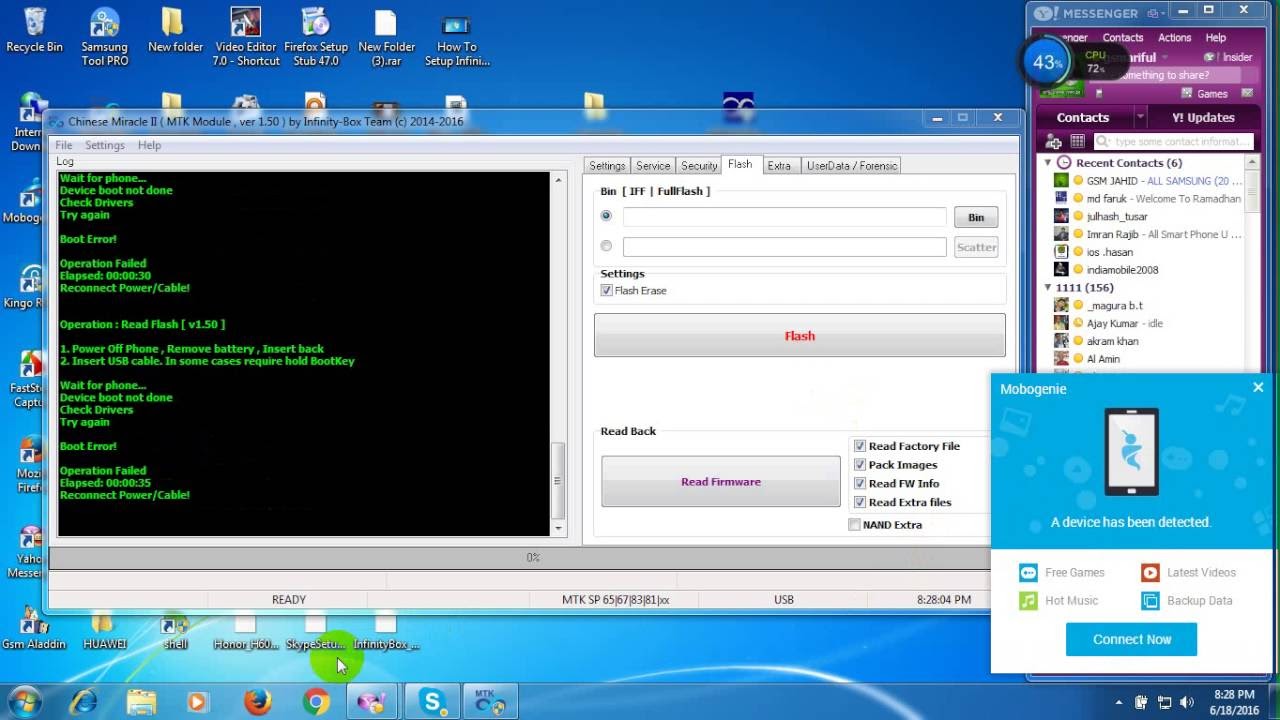The width and height of the screenshot is (1280, 720).
Task: Switch to the Service tab
Action: 653,166
